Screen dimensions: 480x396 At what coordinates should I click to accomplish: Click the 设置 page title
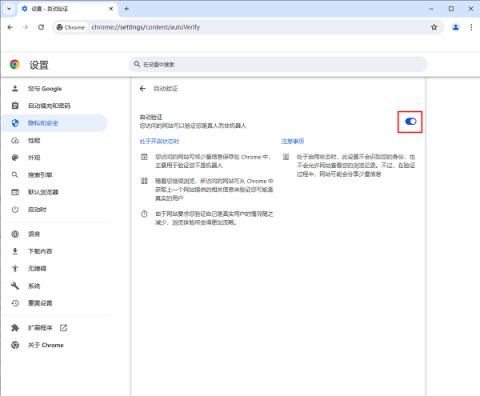pos(39,65)
